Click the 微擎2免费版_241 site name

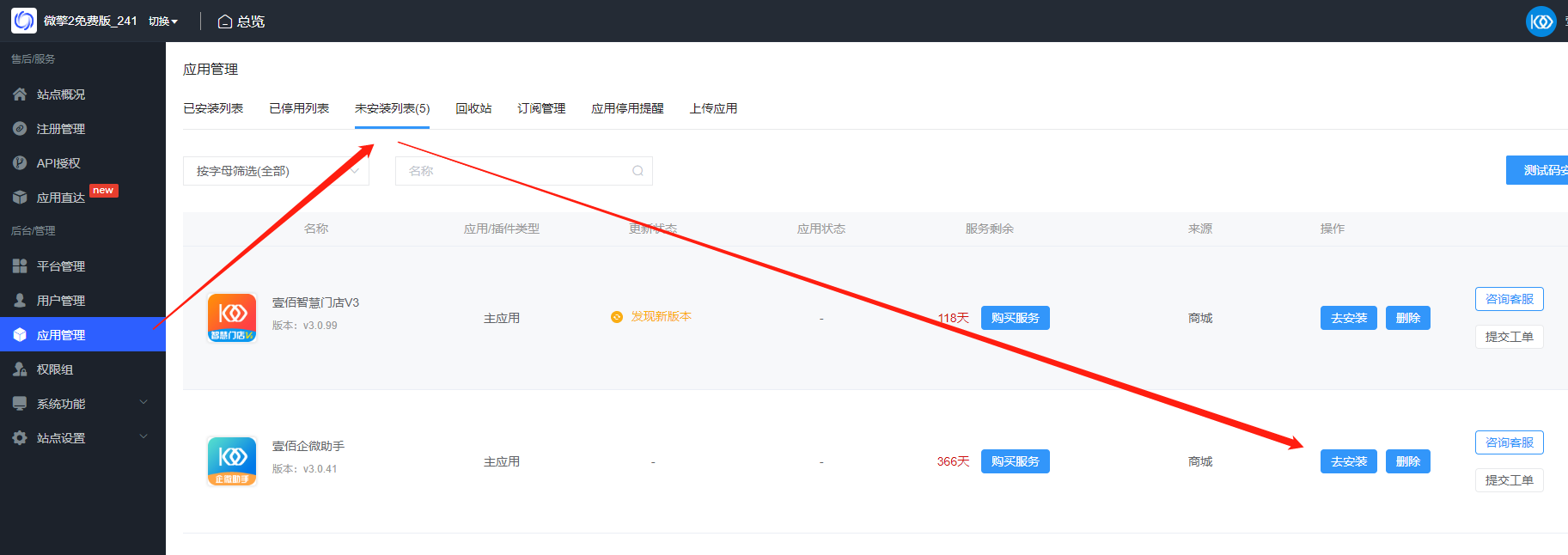90,21
